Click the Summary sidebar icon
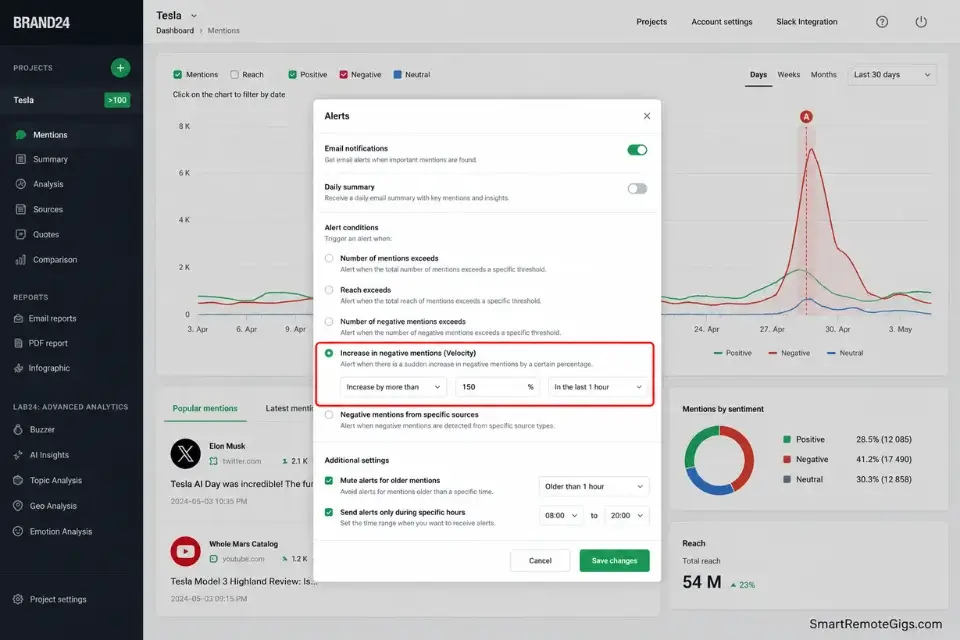 click(21, 159)
